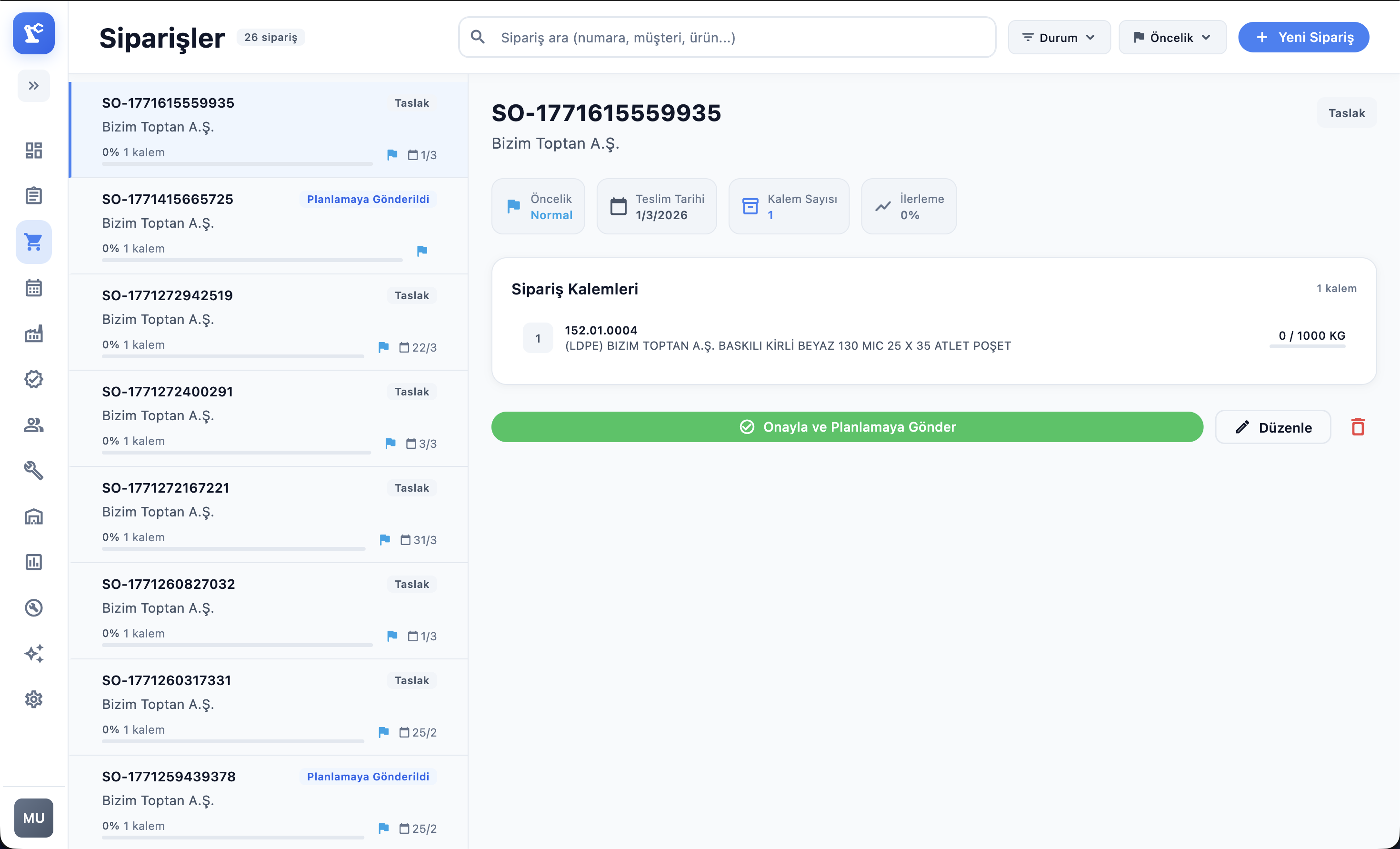The height and width of the screenshot is (849, 1400).
Task: Open the warehouse icon in sidebar
Action: (33, 516)
